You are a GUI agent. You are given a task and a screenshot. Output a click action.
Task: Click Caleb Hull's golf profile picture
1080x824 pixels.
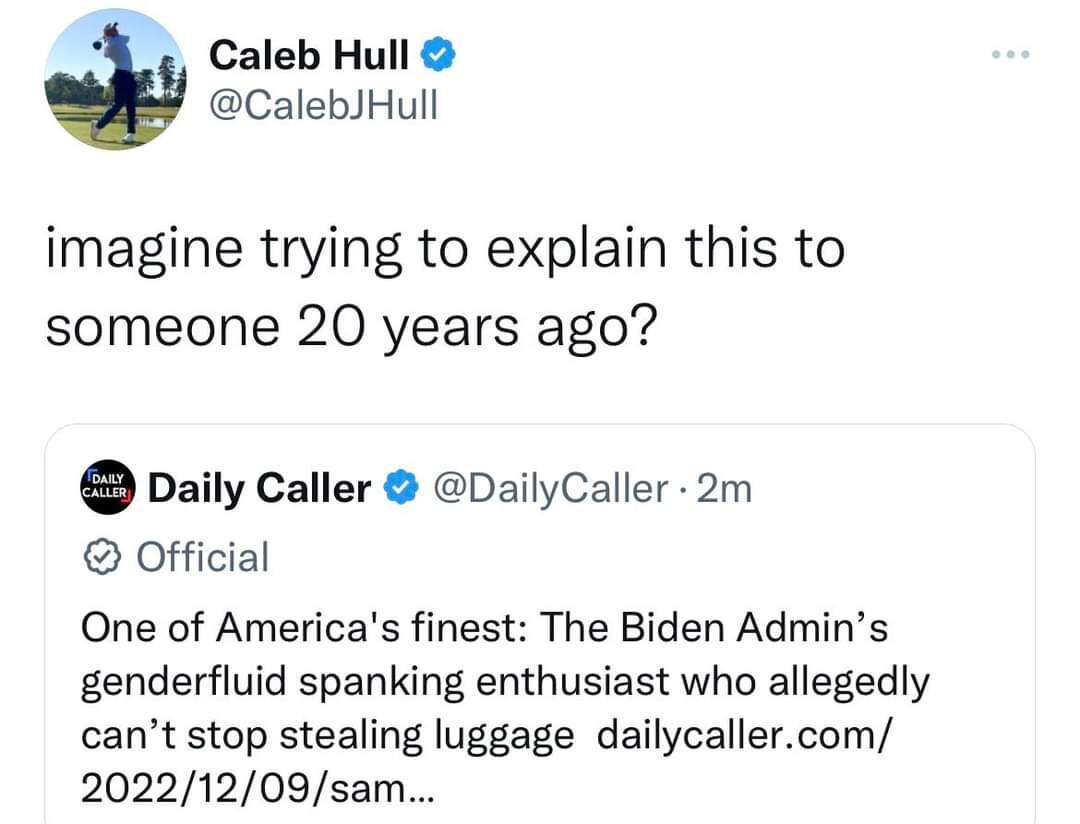(x=116, y=80)
